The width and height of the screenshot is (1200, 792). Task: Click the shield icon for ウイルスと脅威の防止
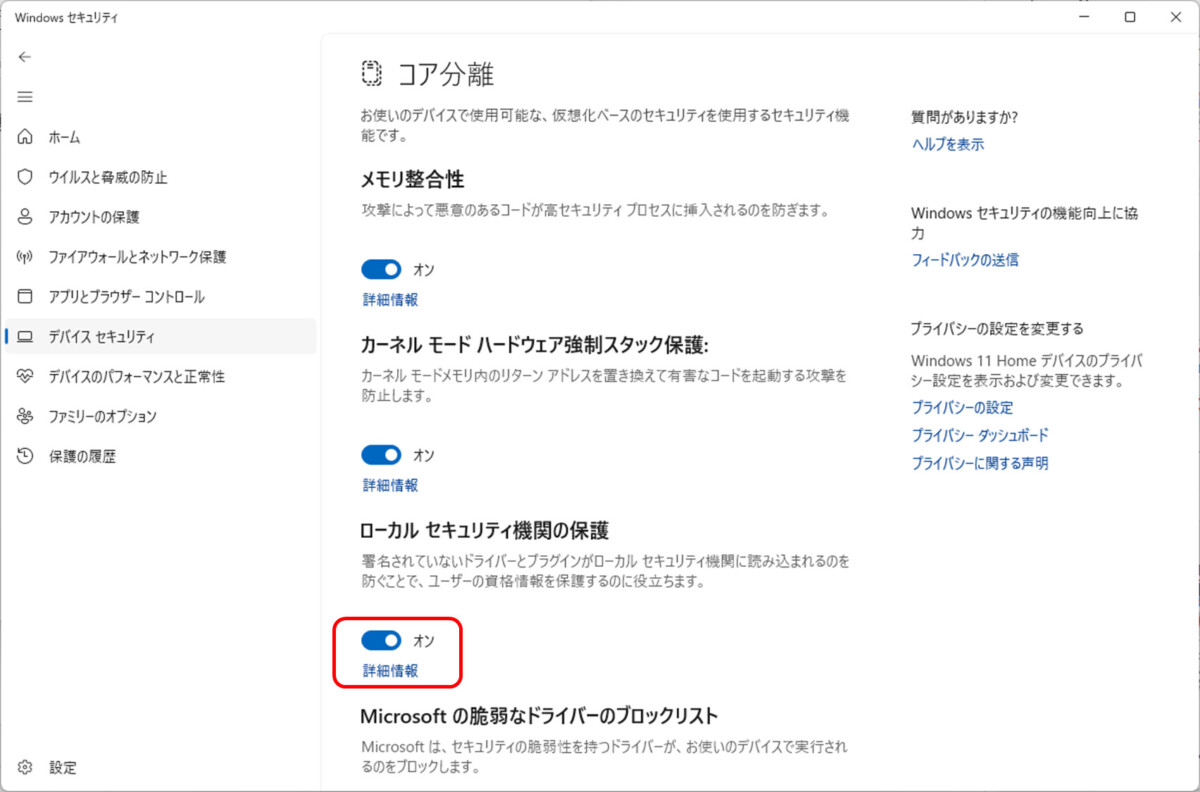(x=26, y=177)
